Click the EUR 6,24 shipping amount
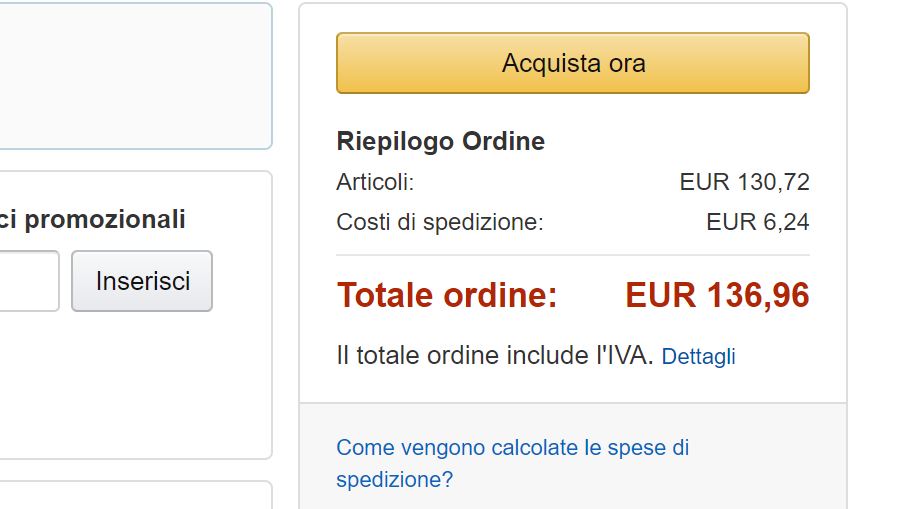 point(757,222)
